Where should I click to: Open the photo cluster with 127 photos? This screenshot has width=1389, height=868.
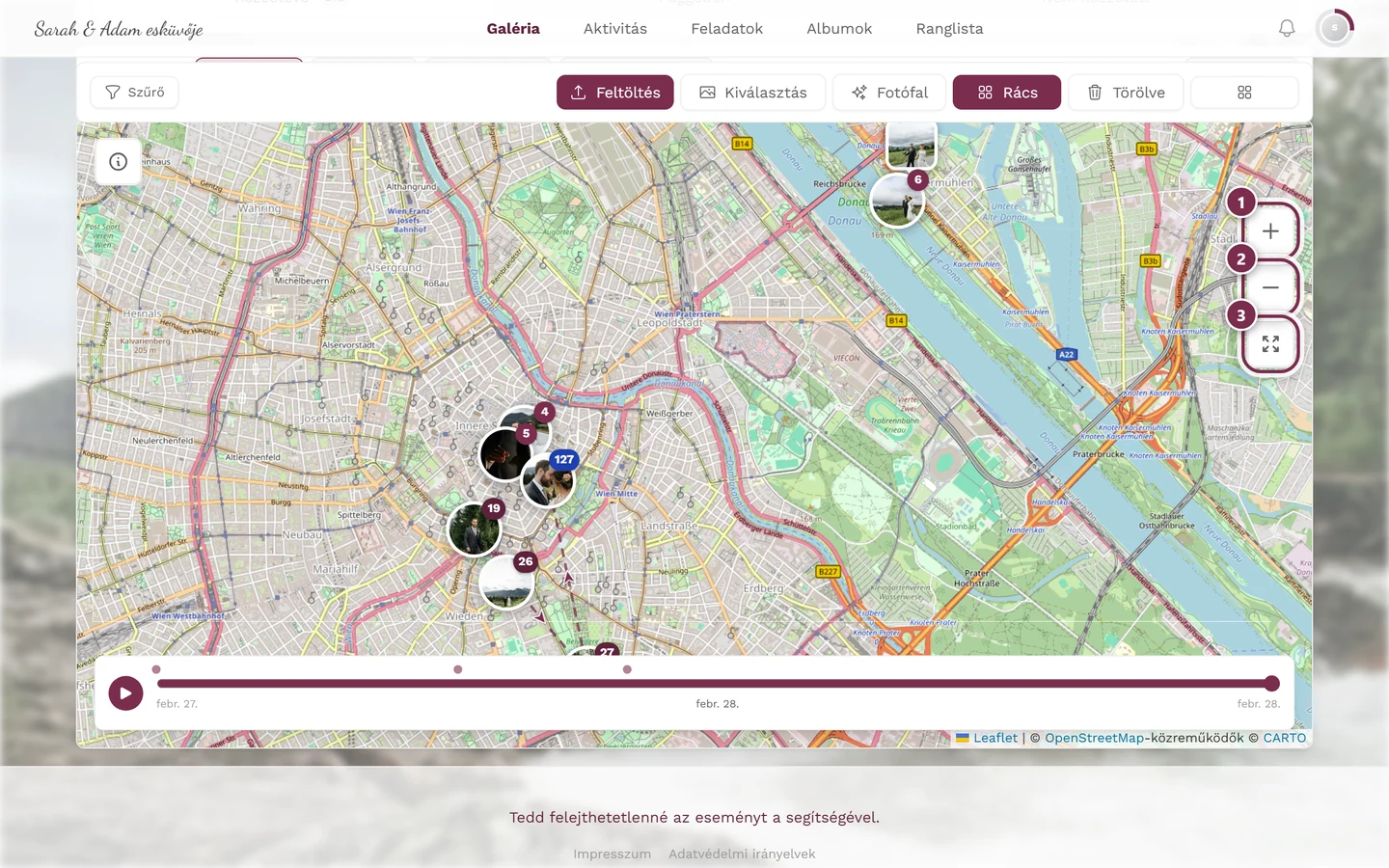coord(548,479)
